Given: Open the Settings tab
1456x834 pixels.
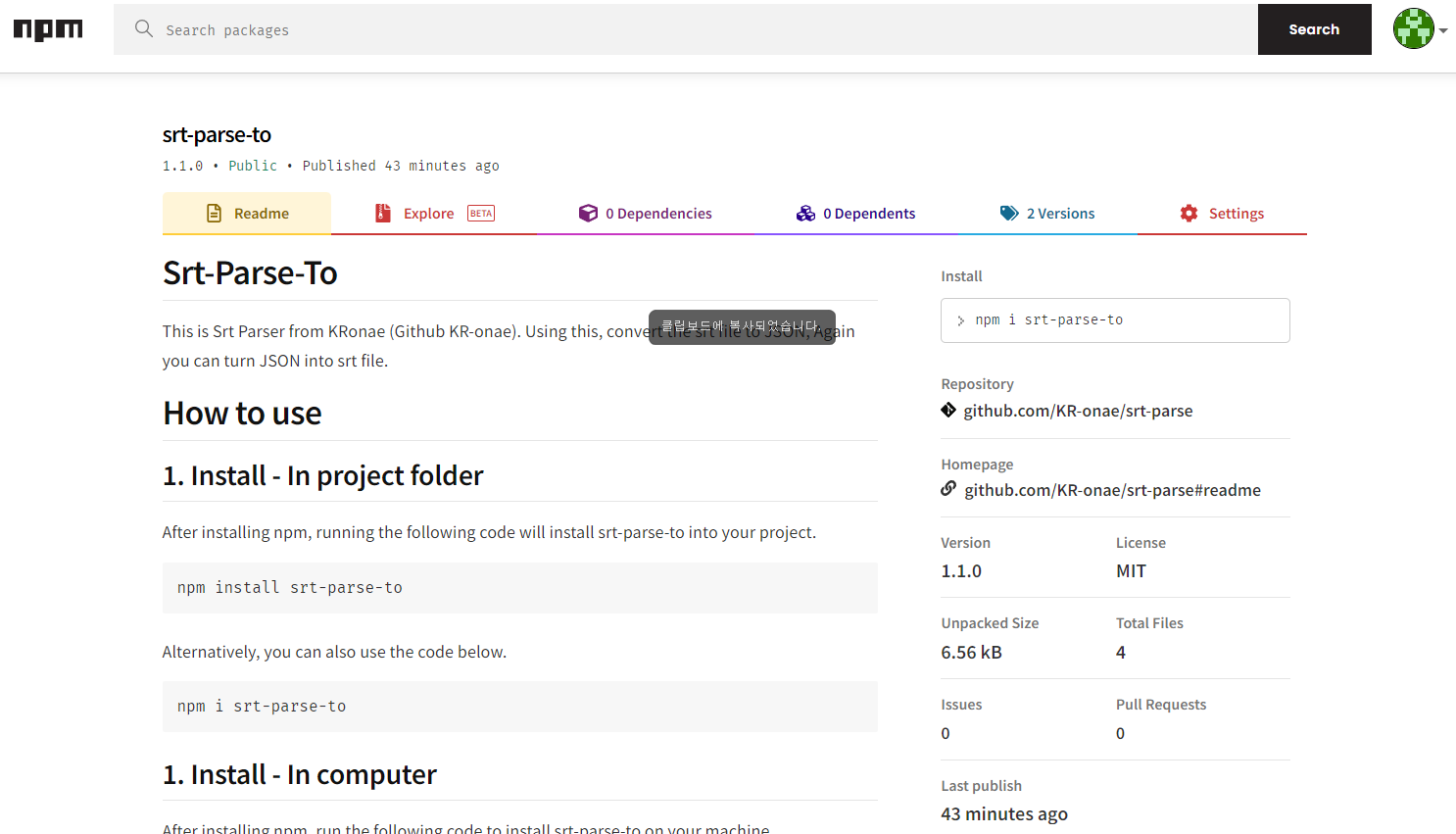Looking at the screenshot, I should pos(1222,213).
